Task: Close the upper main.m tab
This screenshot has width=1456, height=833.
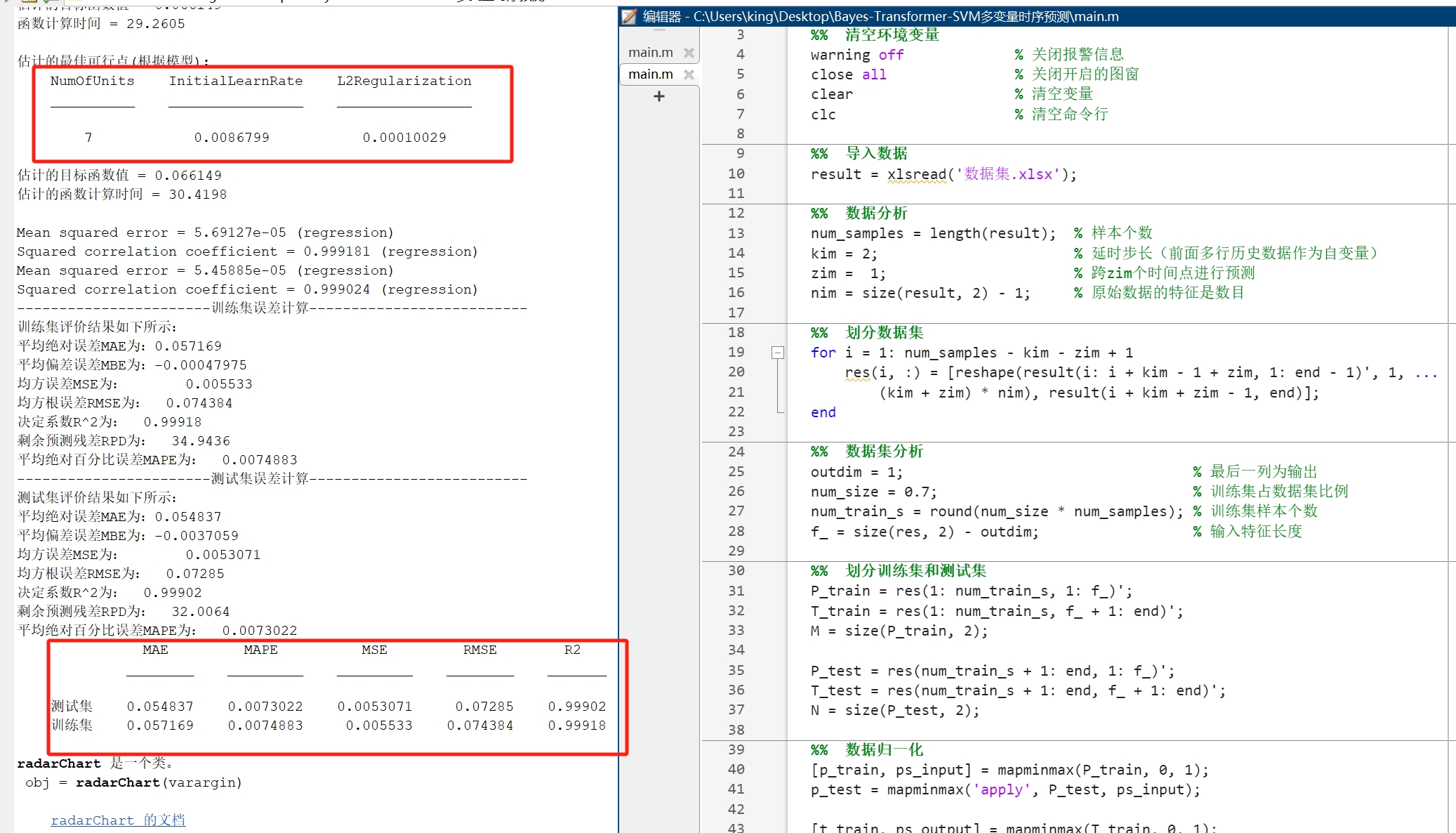Action: [689, 53]
